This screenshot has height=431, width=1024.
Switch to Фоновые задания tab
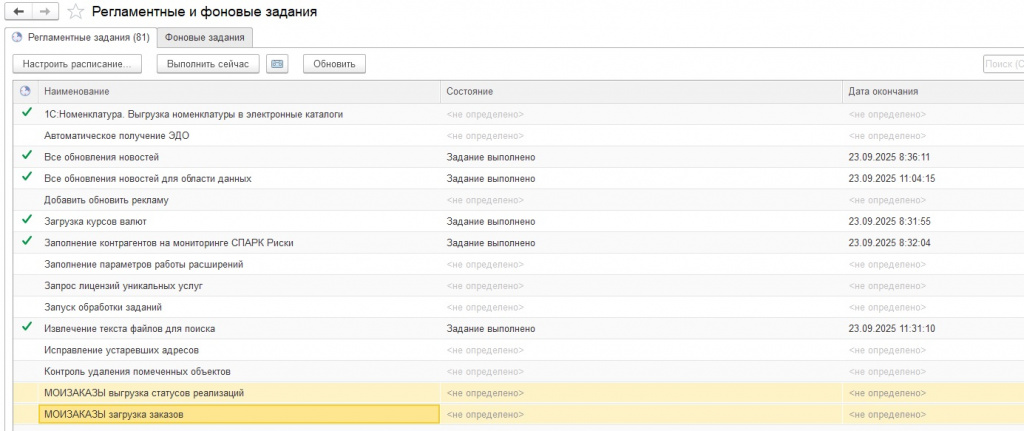pyautogui.click(x=205, y=37)
